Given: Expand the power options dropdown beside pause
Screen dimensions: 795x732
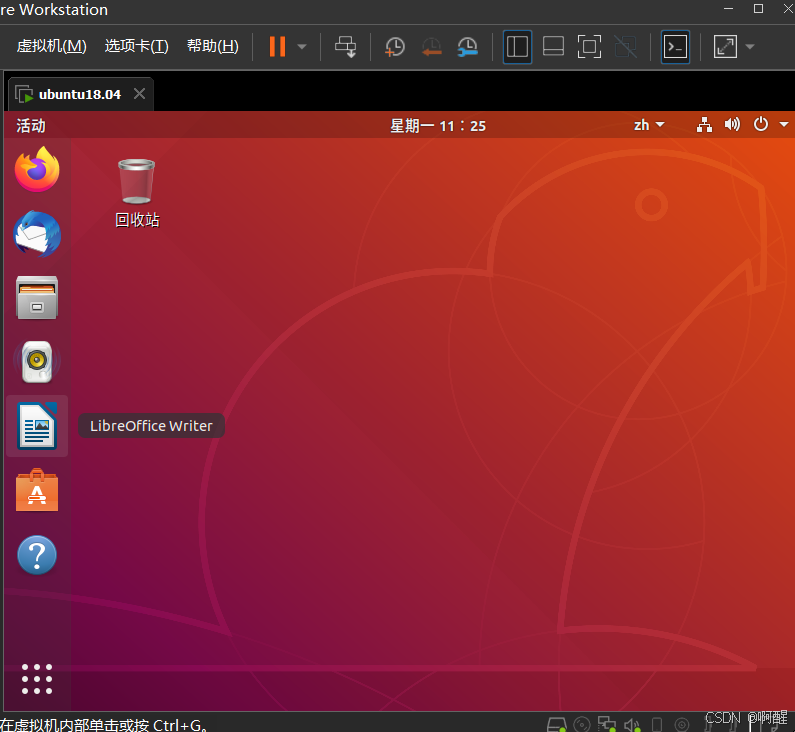Looking at the screenshot, I should 302,47.
